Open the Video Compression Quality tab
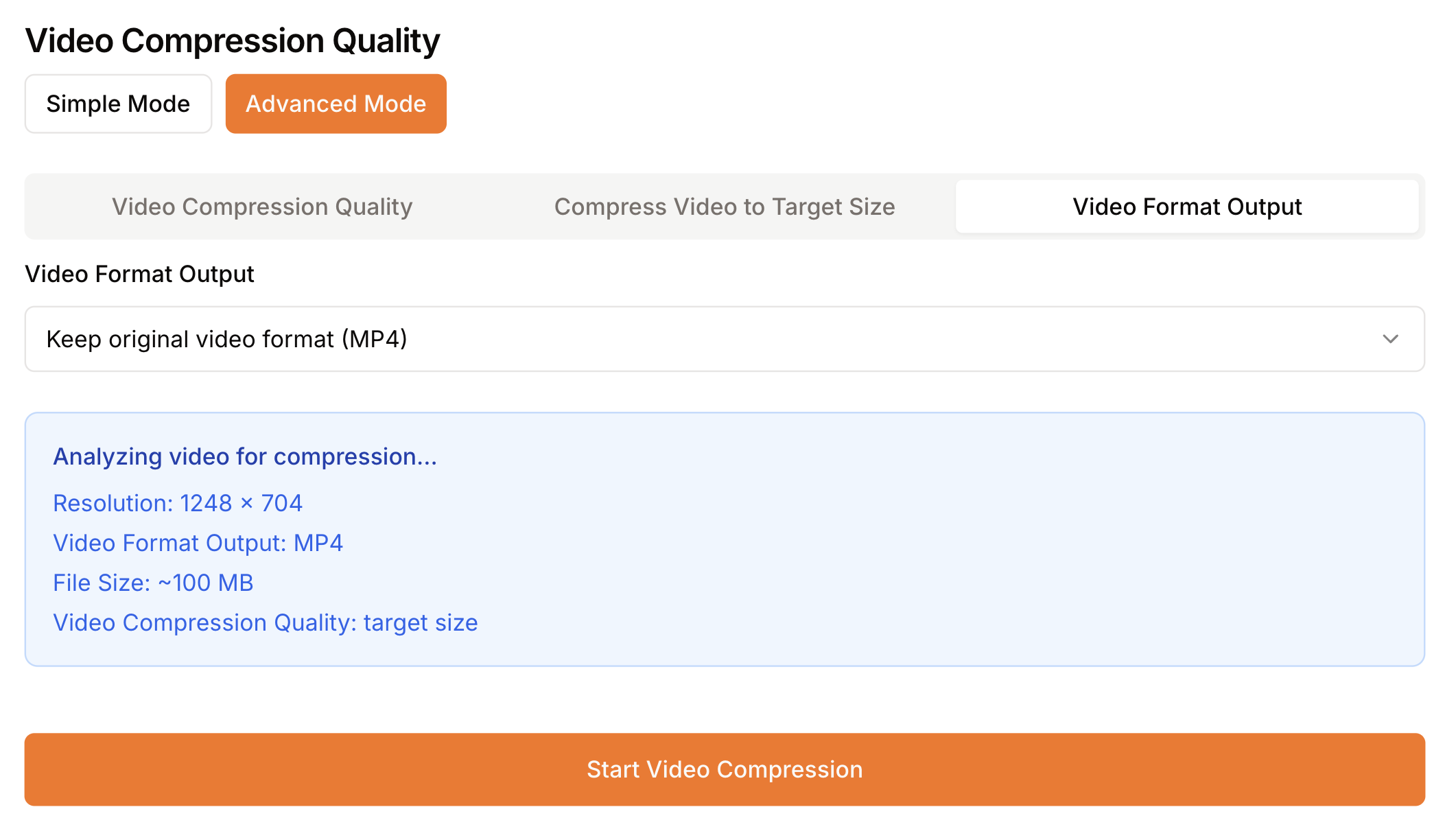 click(x=261, y=207)
